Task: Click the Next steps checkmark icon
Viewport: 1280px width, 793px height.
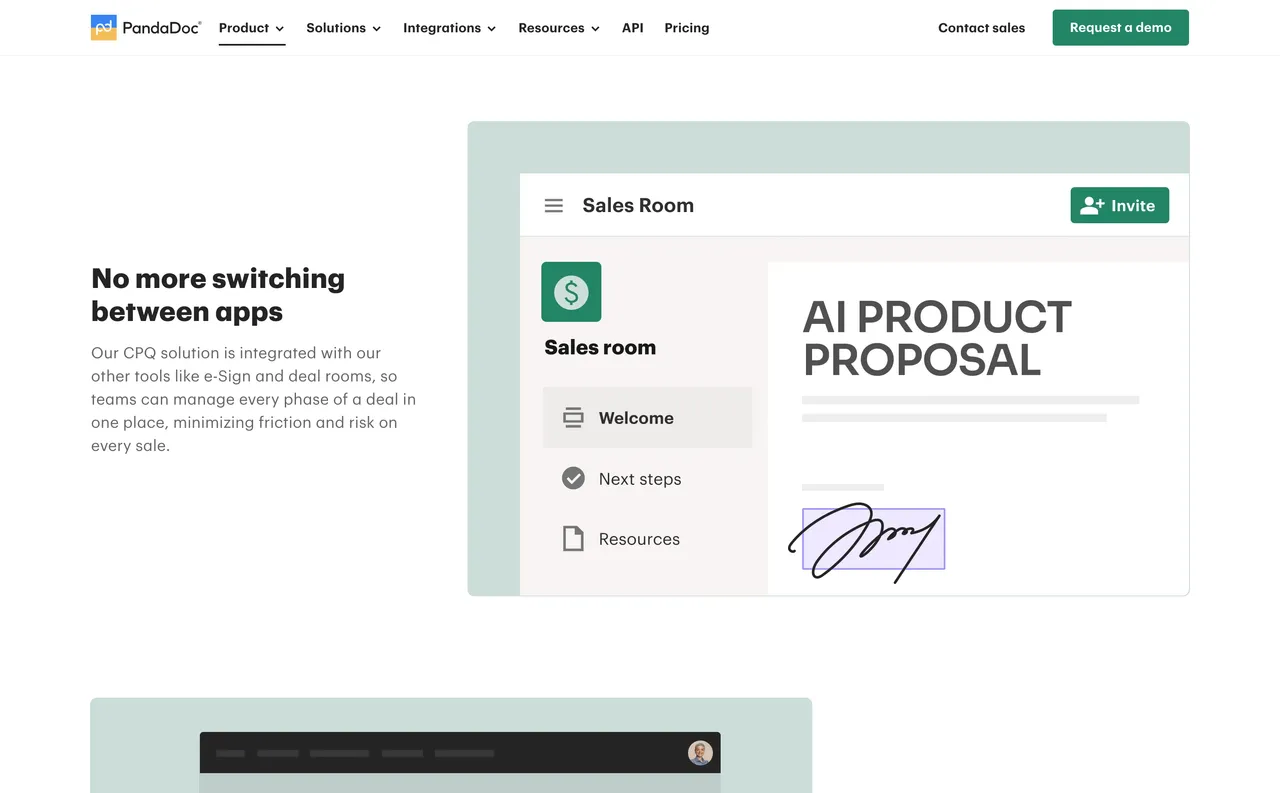Action: [573, 478]
